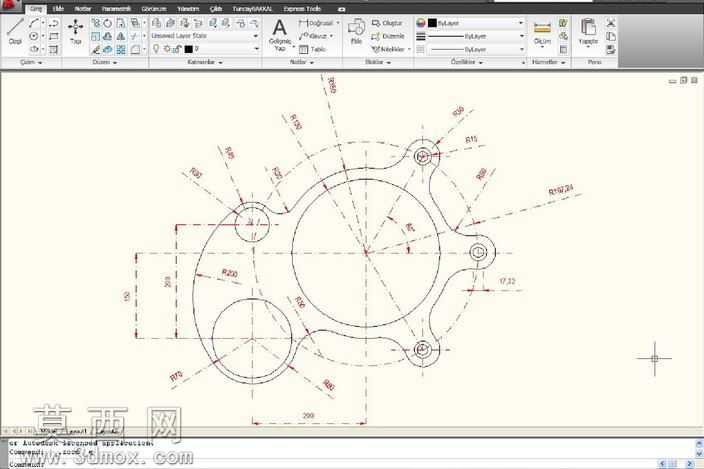Click the Kılavuz leader button

click(x=314, y=36)
